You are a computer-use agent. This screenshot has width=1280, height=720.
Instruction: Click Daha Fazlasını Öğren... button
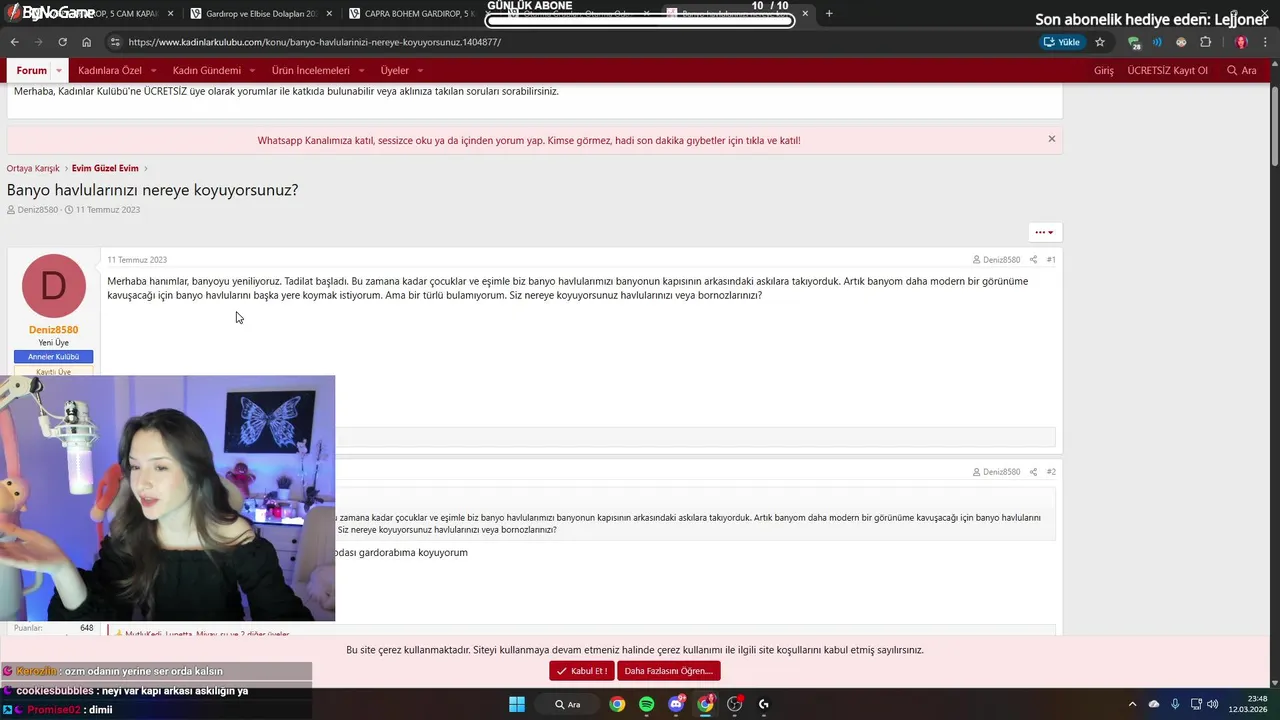click(x=668, y=671)
